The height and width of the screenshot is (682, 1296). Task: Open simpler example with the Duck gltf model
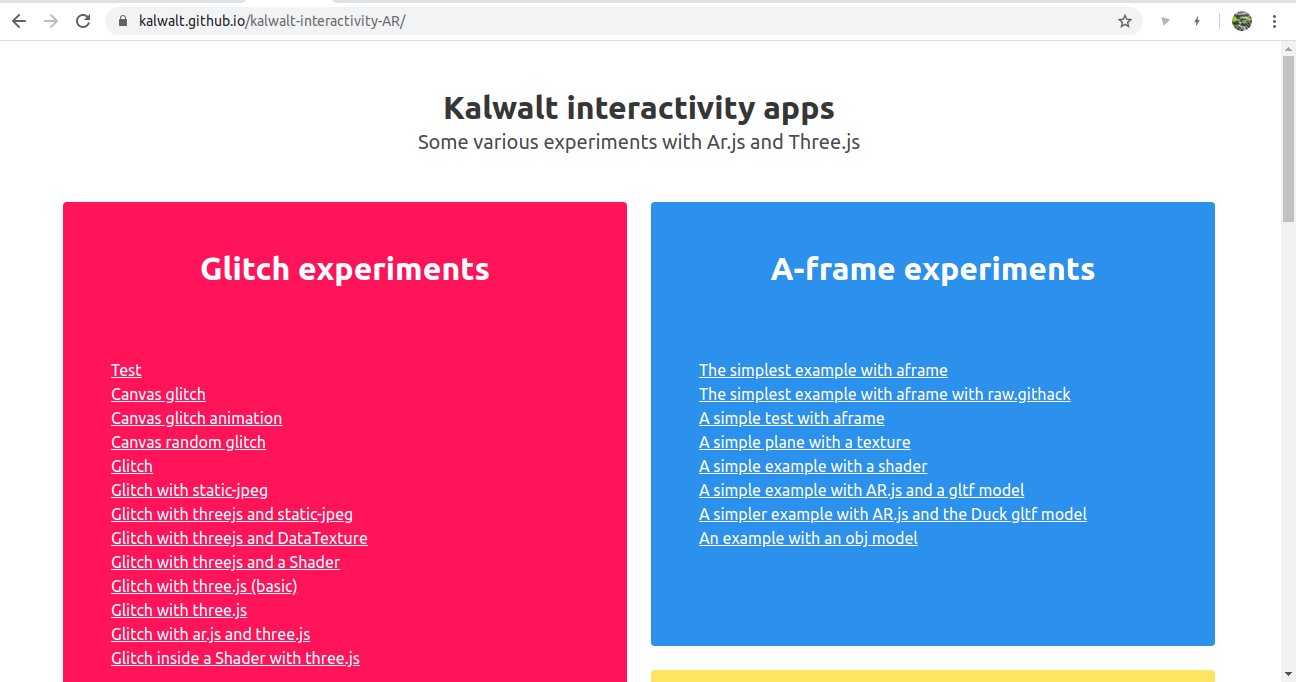tap(893, 514)
